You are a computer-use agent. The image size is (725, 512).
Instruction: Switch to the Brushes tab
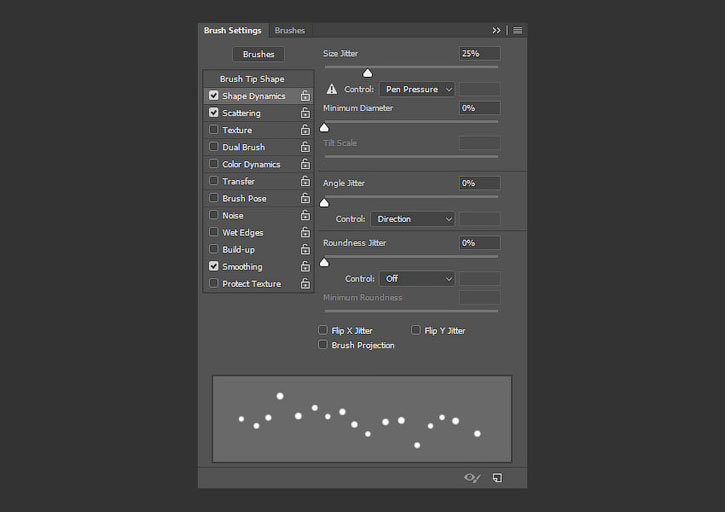pos(290,31)
